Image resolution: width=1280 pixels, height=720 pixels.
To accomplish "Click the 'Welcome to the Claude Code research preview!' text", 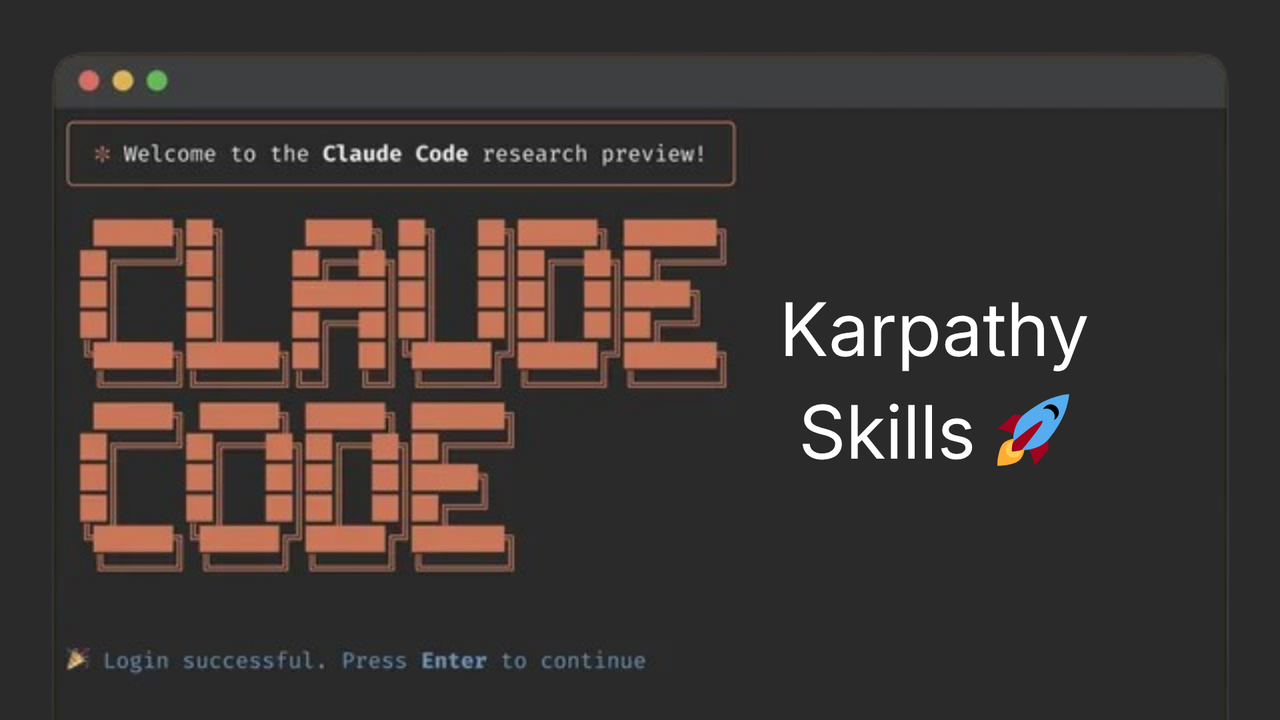I will click(x=414, y=154).
